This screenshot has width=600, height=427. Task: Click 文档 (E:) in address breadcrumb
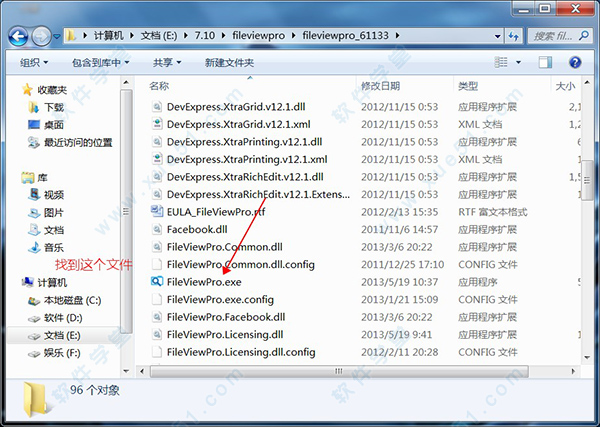[x=159, y=36]
